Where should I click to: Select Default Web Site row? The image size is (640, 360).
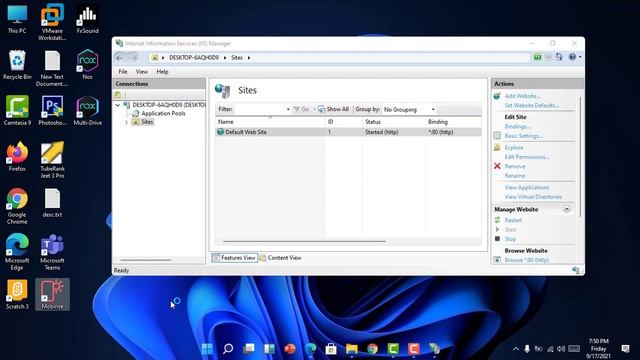point(348,132)
